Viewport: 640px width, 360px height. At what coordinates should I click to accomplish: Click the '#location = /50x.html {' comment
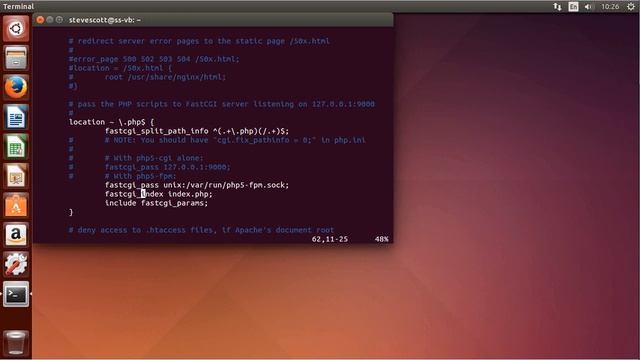[120, 68]
